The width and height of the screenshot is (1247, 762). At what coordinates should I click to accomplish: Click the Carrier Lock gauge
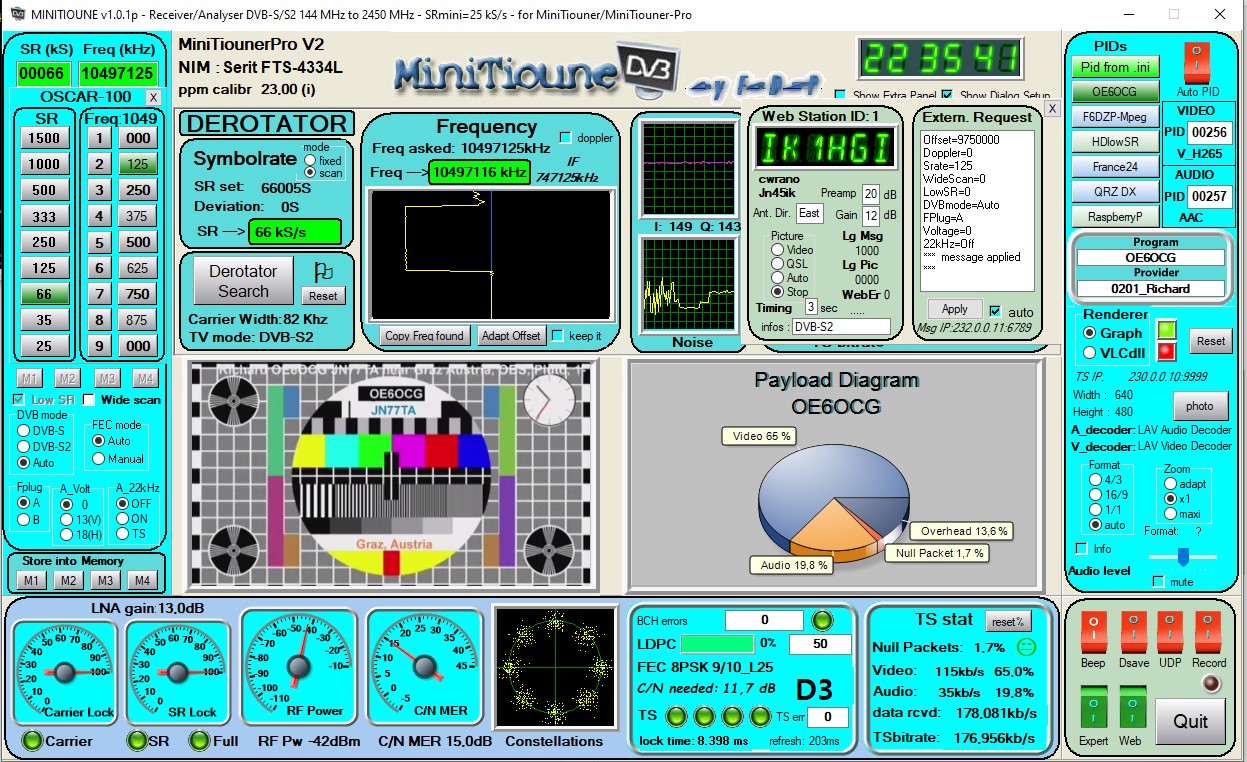point(65,672)
